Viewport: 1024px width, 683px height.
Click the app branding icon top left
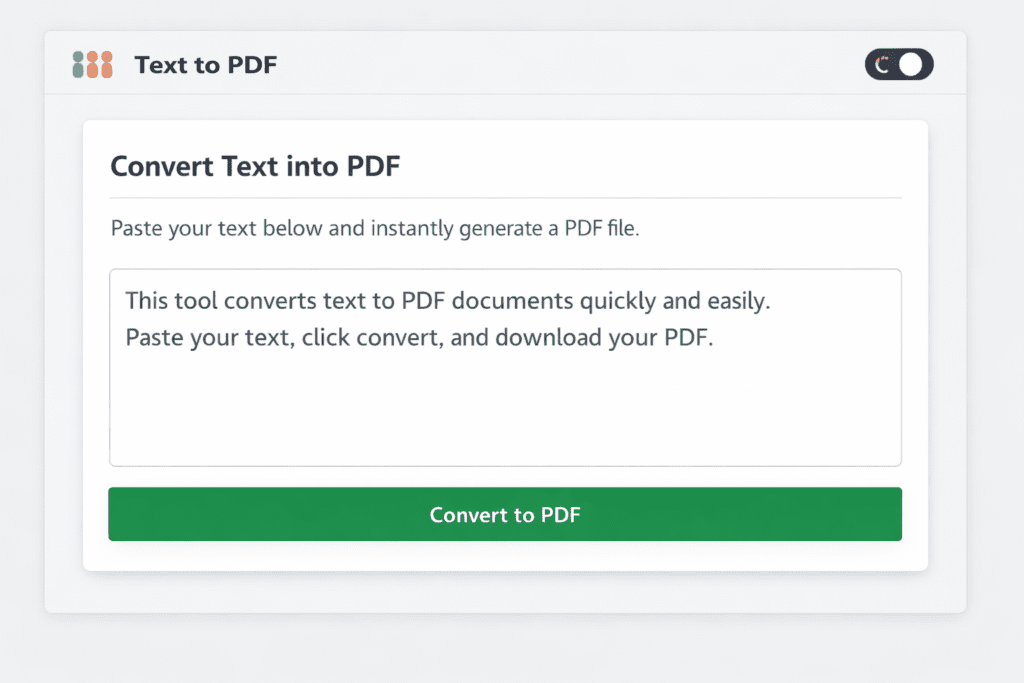[x=92, y=64]
